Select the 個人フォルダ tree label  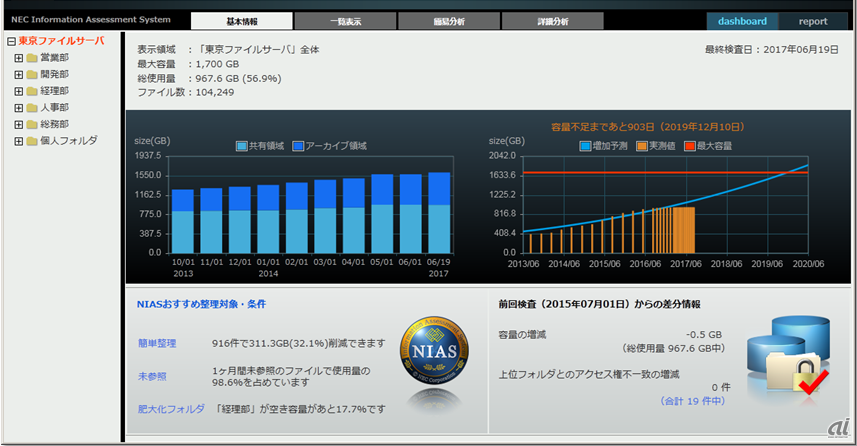point(69,140)
